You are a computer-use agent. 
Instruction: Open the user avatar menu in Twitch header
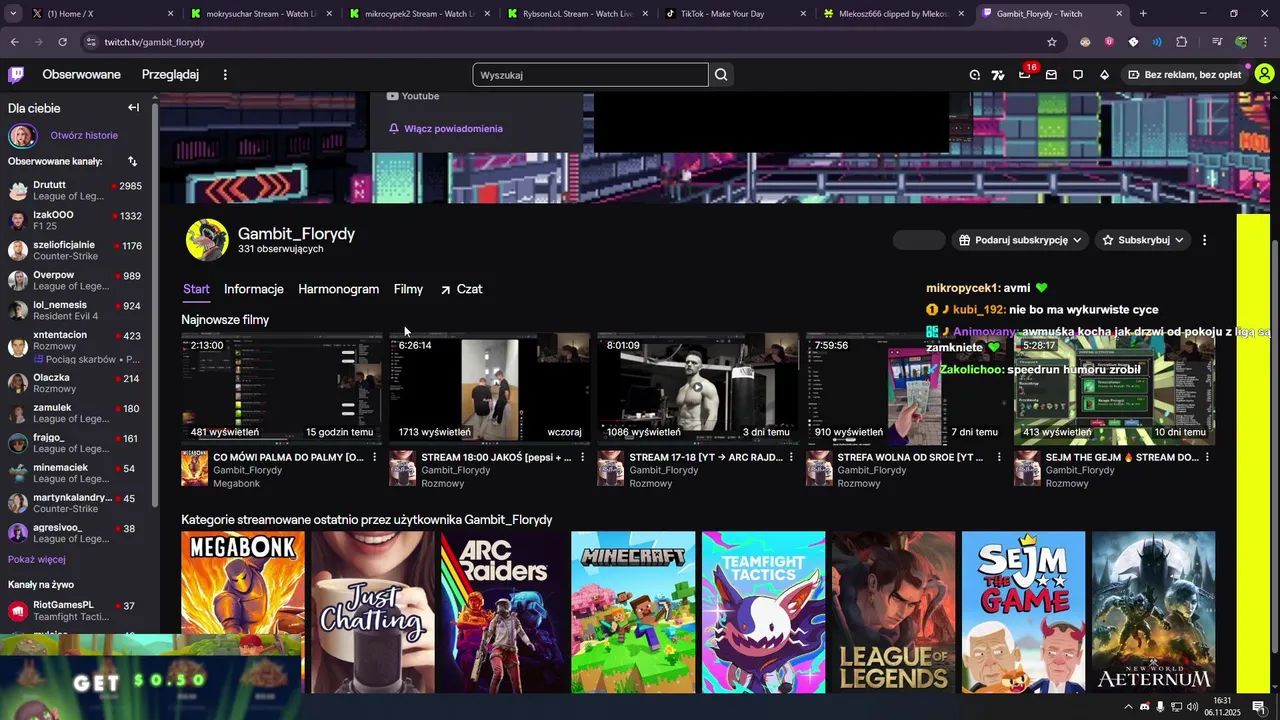[1264, 74]
